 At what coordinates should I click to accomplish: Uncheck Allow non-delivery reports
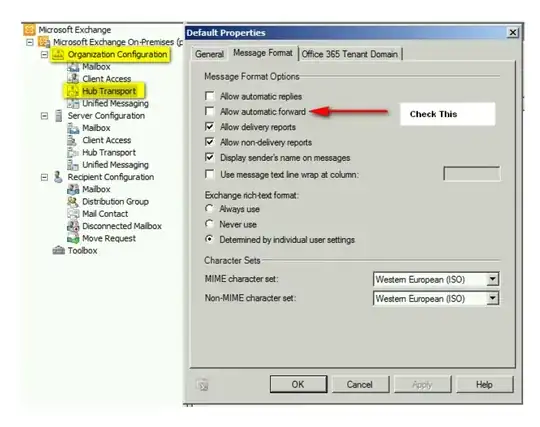point(209,142)
